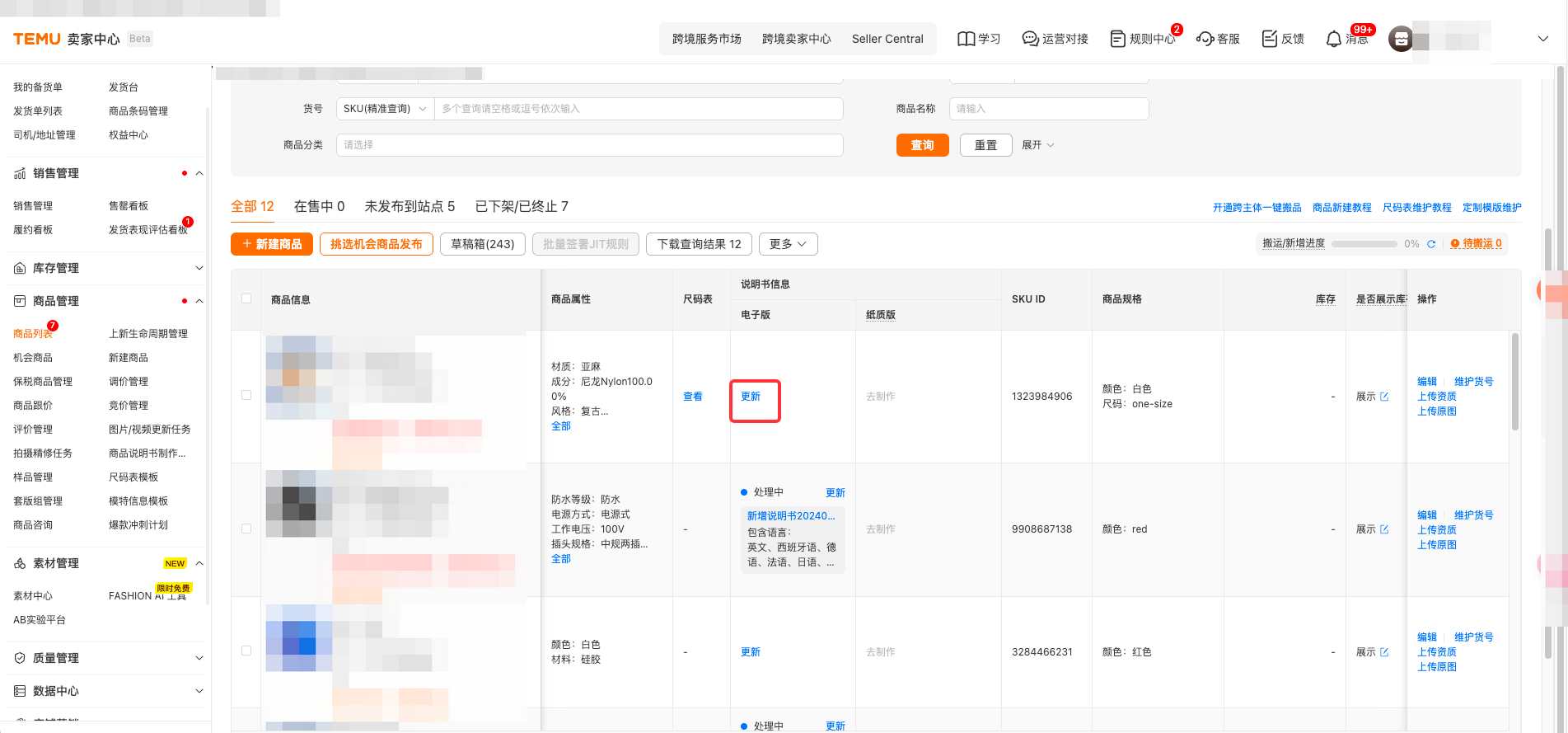The image size is (1568, 733).
Task: Open the 学习 book icon
Action: pyautogui.click(x=966, y=39)
